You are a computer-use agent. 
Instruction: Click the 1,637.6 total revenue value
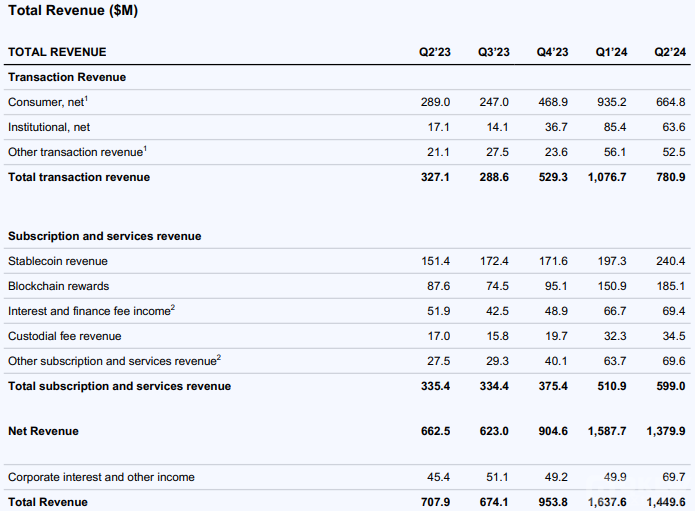608,502
